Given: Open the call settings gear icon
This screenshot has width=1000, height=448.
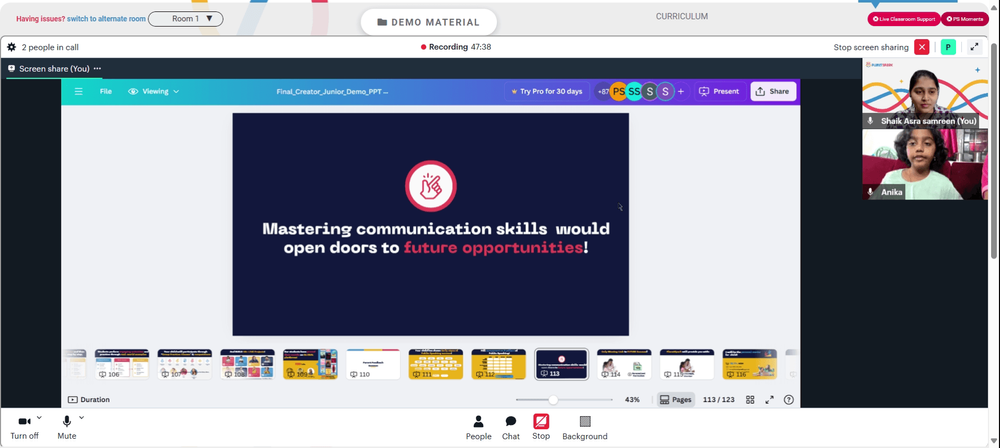Looking at the screenshot, I should tap(11, 47).
